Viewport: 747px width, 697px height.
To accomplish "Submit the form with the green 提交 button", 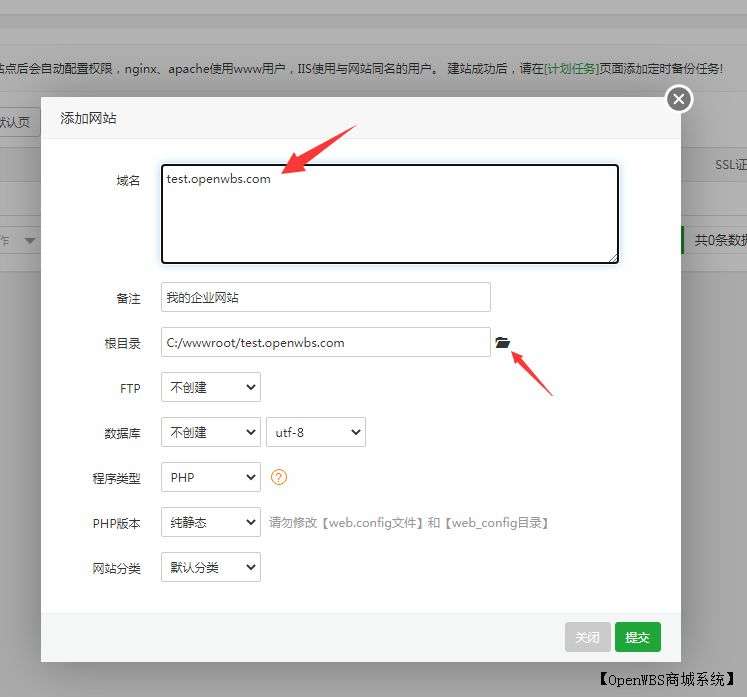I will 637,637.
